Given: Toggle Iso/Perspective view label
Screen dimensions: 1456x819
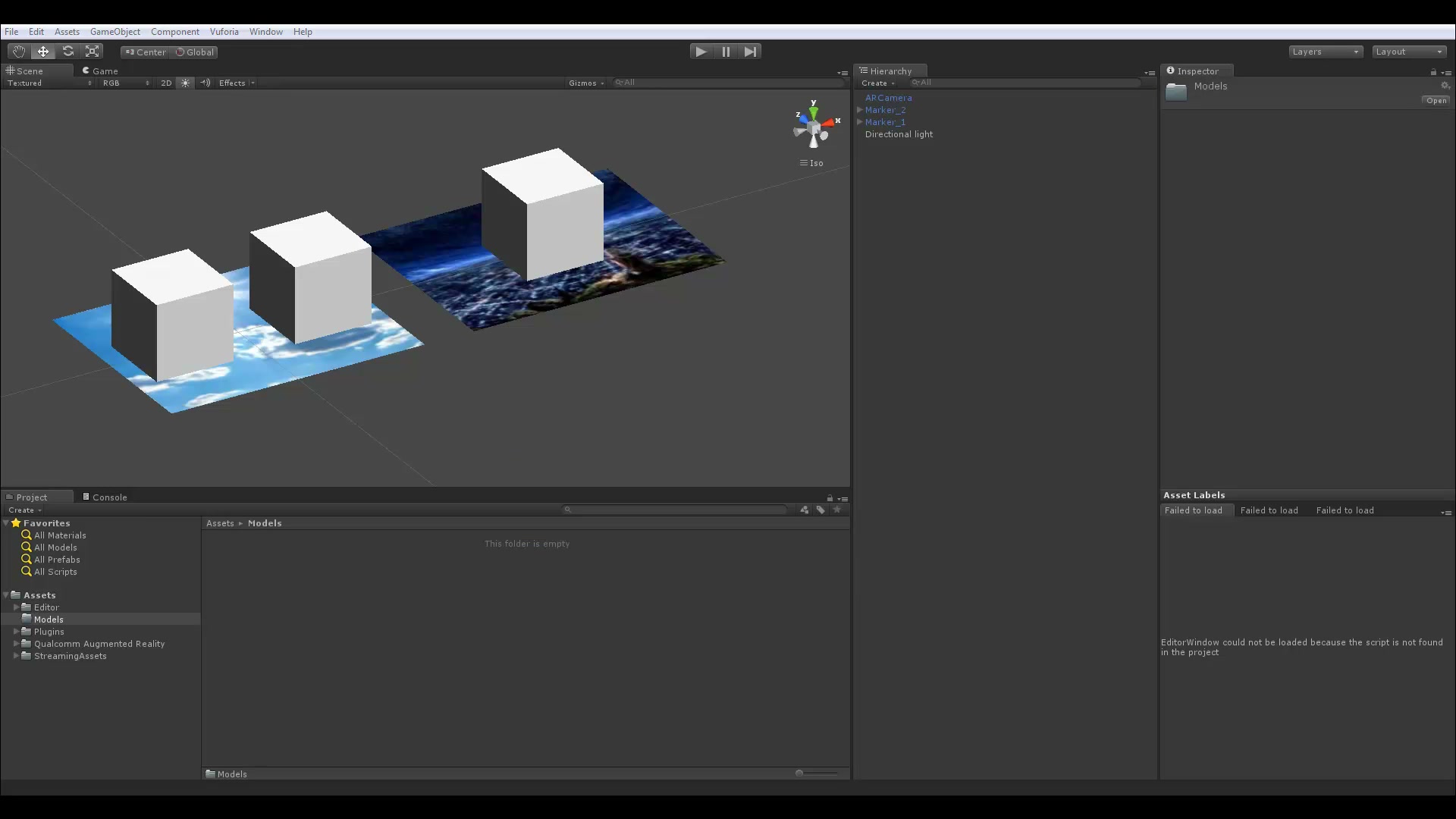Looking at the screenshot, I should tap(811, 163).
